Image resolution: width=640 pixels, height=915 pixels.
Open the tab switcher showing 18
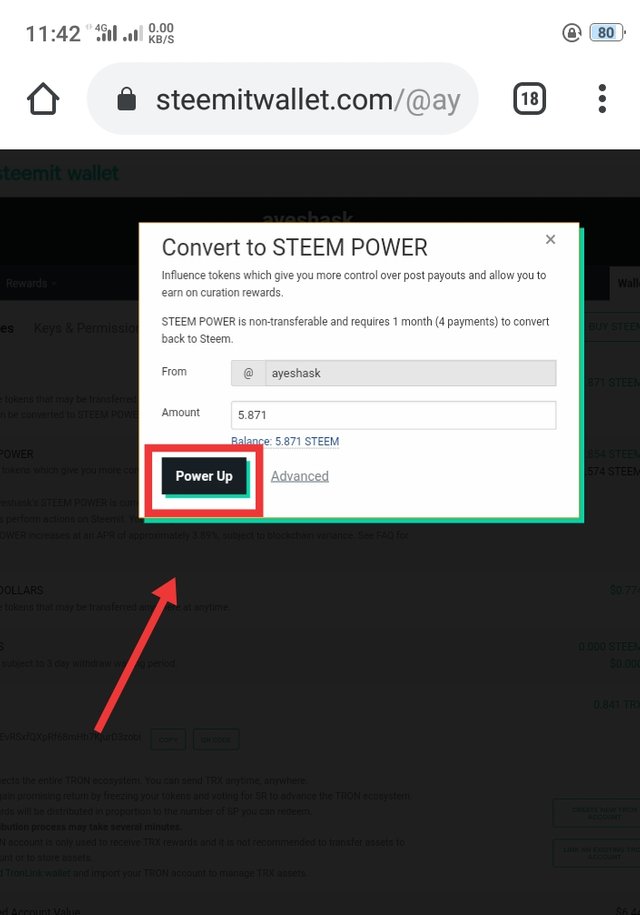click(x=529, y=99)
